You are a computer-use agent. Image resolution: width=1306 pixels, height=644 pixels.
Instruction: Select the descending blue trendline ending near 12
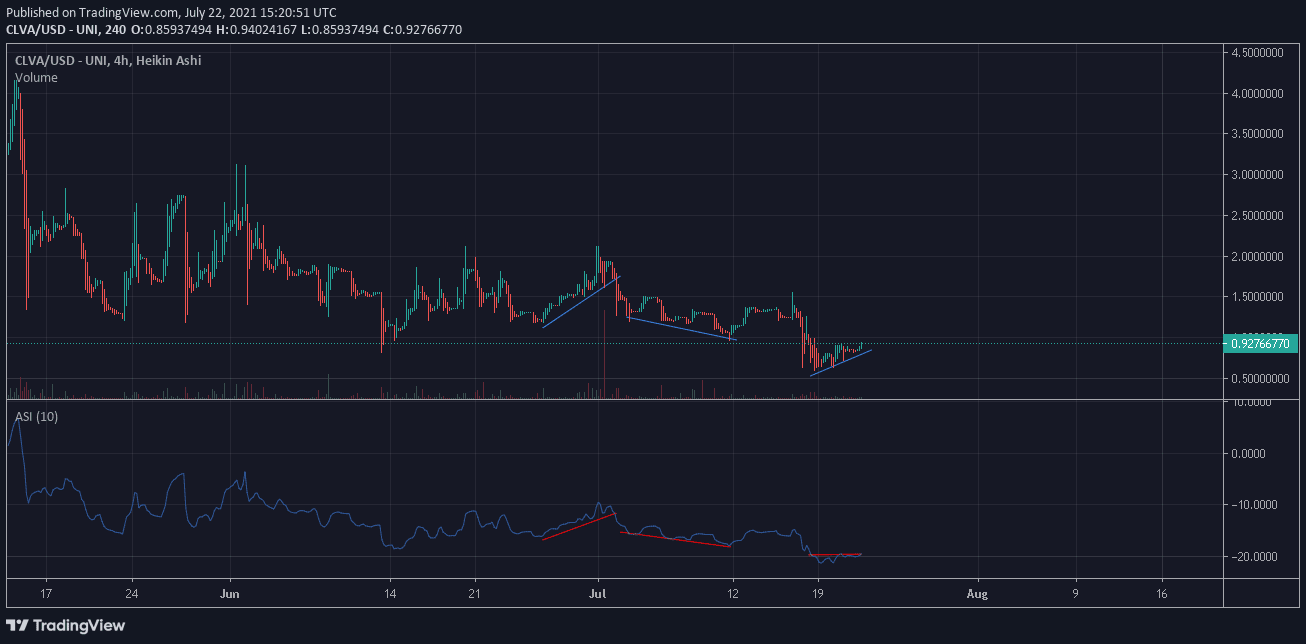pyautogui.click(x=680, y=329)
